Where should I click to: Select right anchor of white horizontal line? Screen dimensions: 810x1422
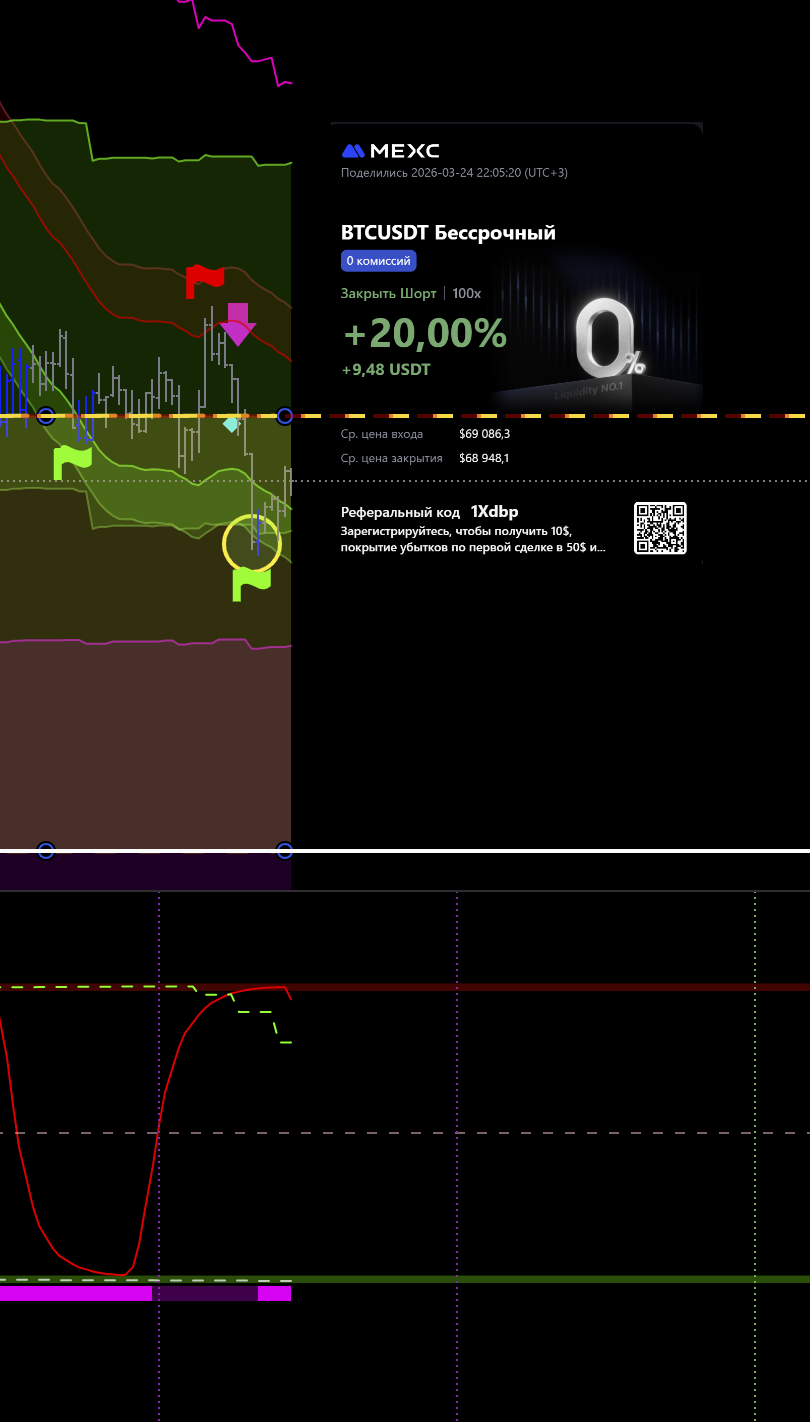(x=285, y=851)
